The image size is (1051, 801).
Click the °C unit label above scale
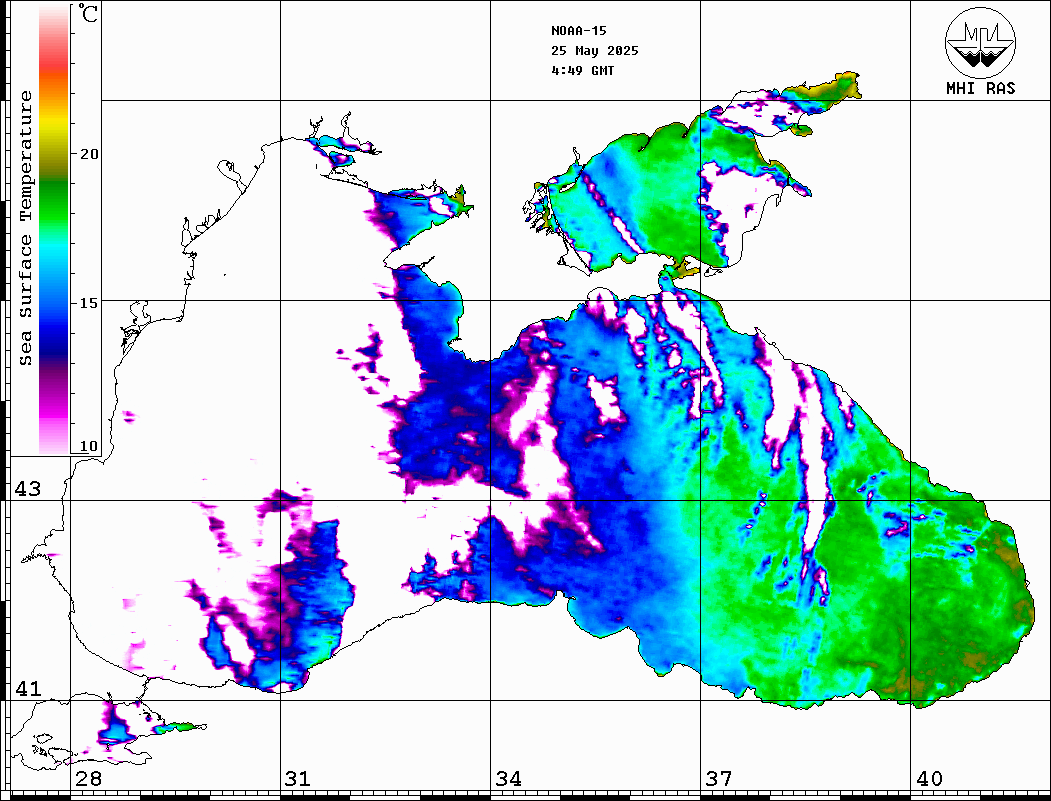[89, 15]
